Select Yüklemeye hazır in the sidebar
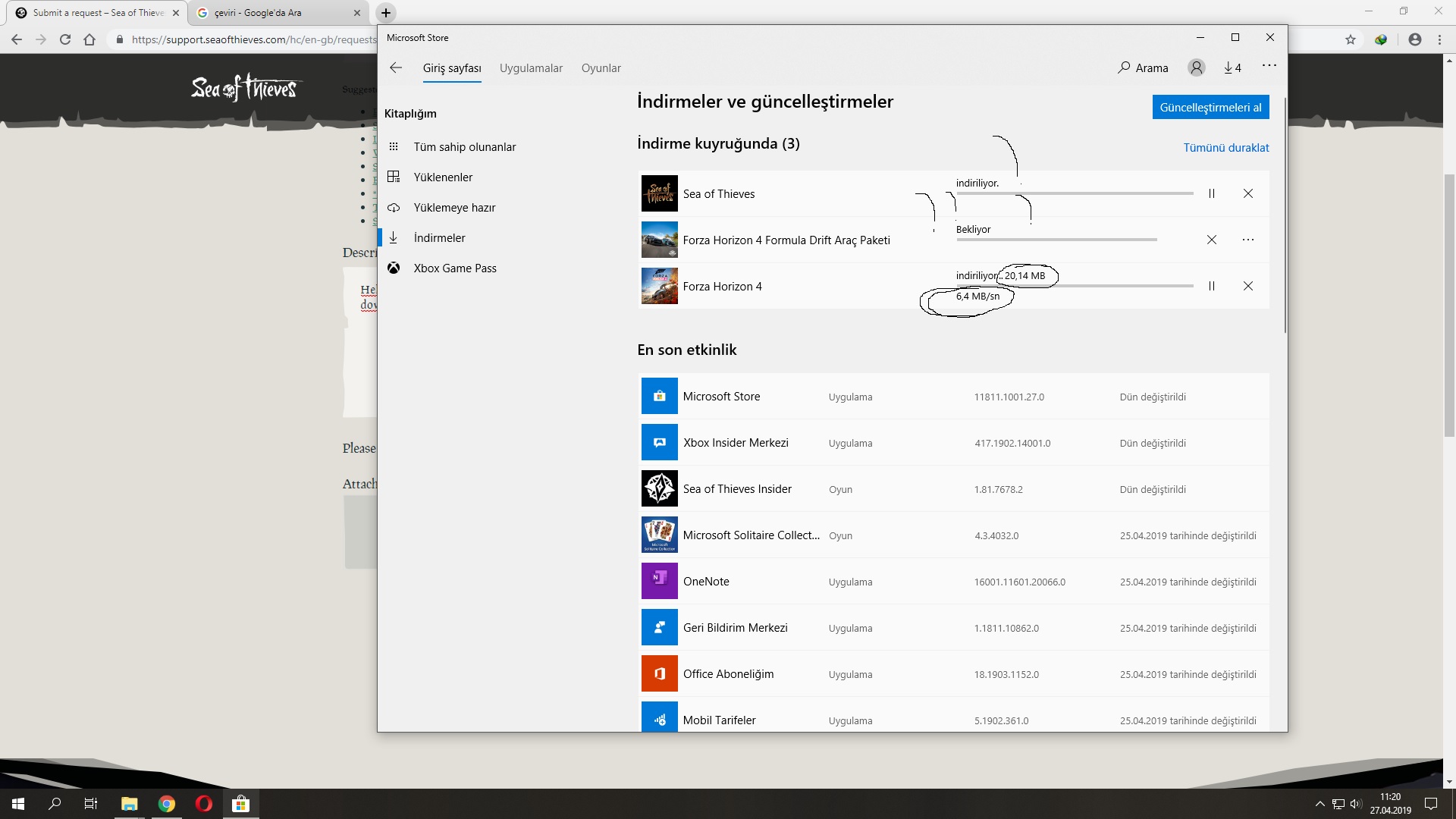The image size is (1456, 819). (454, 208)
